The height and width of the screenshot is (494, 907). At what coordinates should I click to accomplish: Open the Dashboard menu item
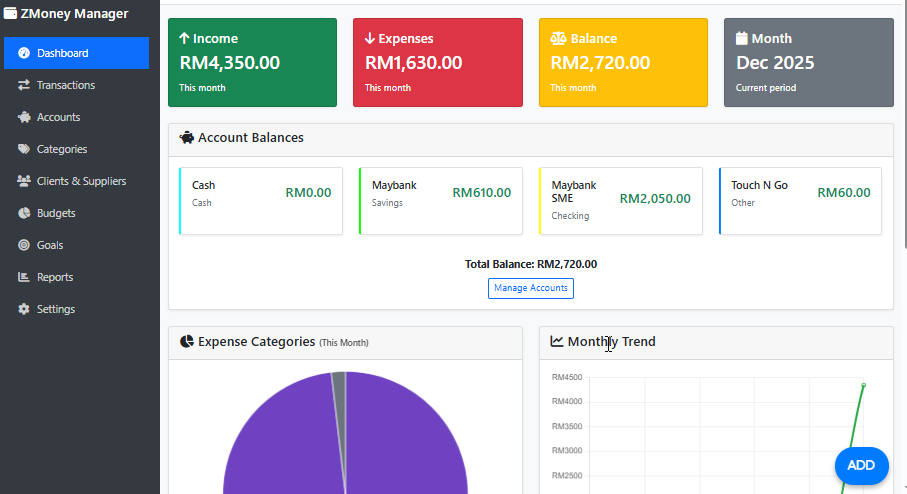point(76,53)
